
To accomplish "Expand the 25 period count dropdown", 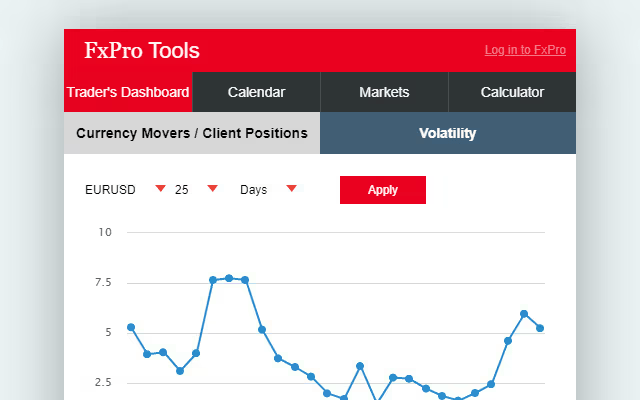I will click(x=213, y=188).
